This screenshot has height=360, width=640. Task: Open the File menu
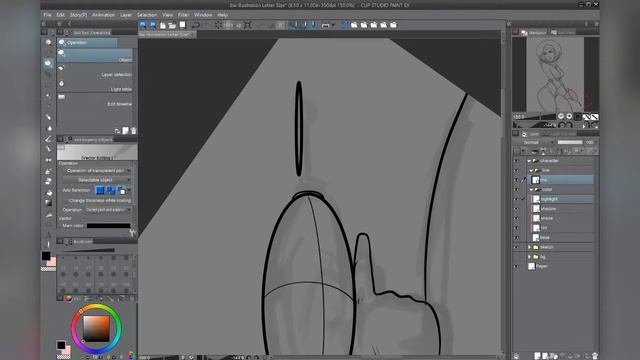[x=47, y=15]
